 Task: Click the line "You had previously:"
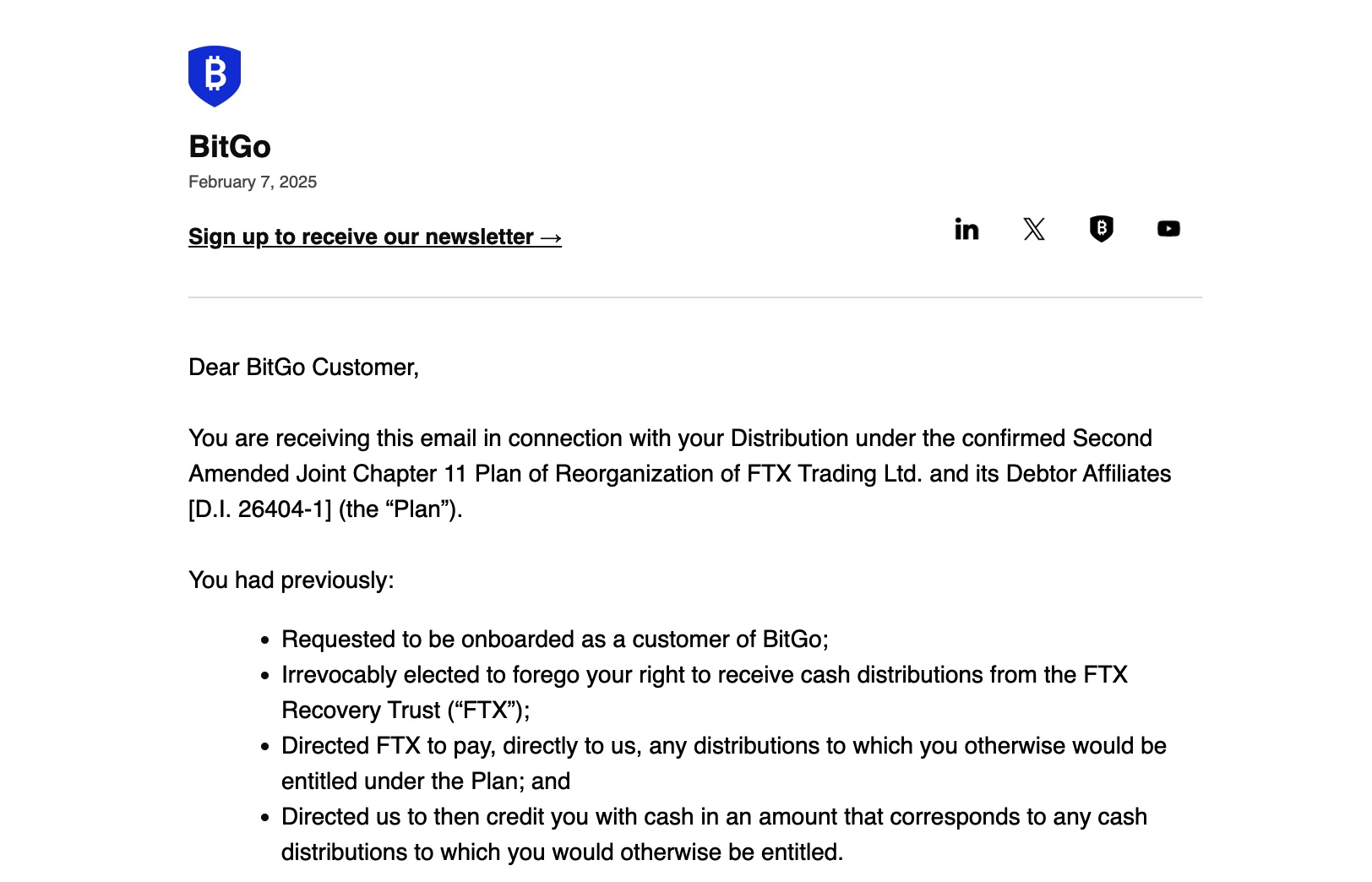tap(291, 580)
